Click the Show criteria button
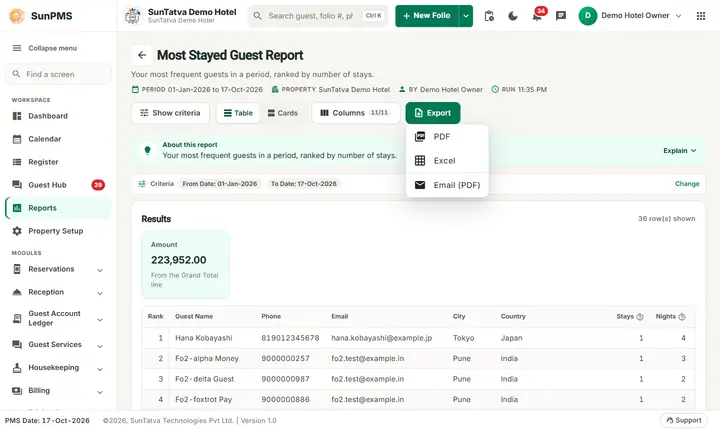Viewport: 720px width, 430px height. click(170, 113)
